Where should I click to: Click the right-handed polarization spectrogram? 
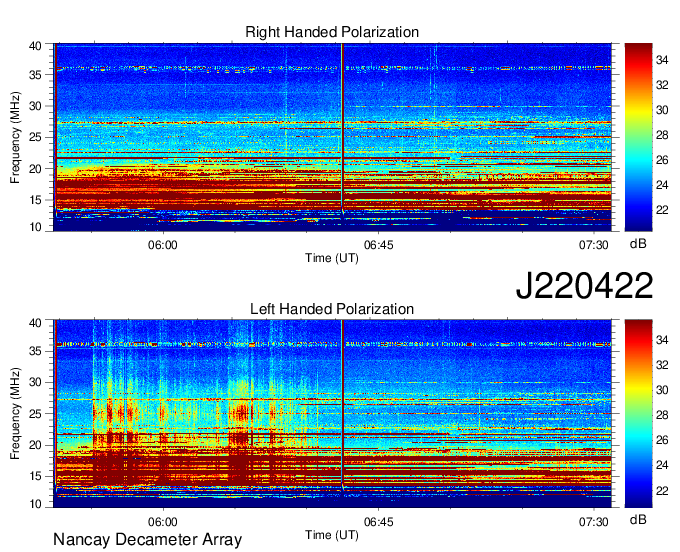[x=332, y=137]
